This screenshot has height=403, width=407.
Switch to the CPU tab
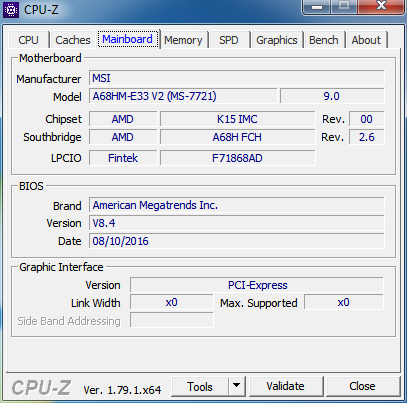pyautogui.click(x=28, y=40)
